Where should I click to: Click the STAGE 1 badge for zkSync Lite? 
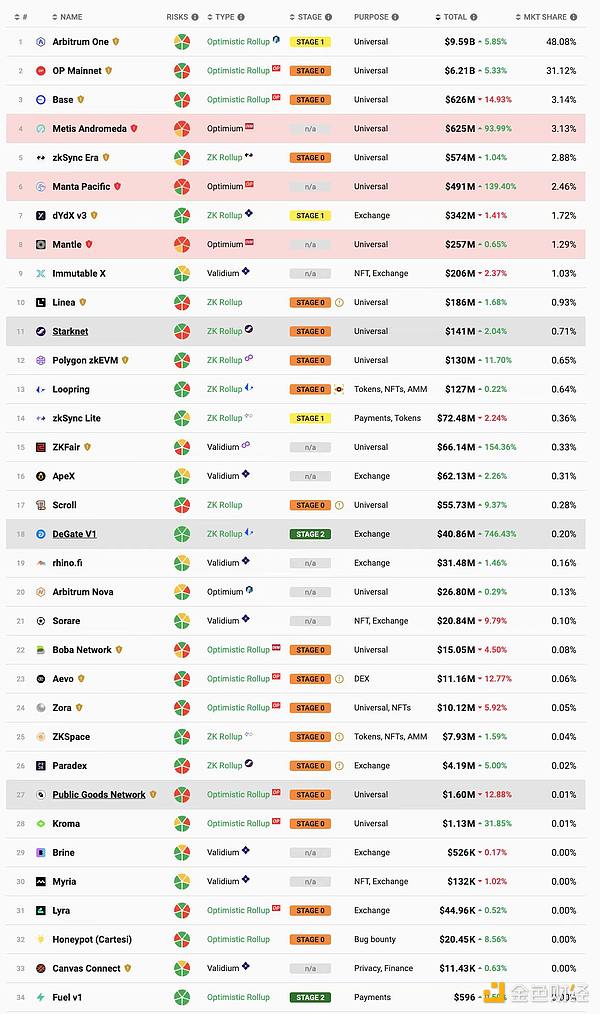pyautogui.click(x=309, y=419)
